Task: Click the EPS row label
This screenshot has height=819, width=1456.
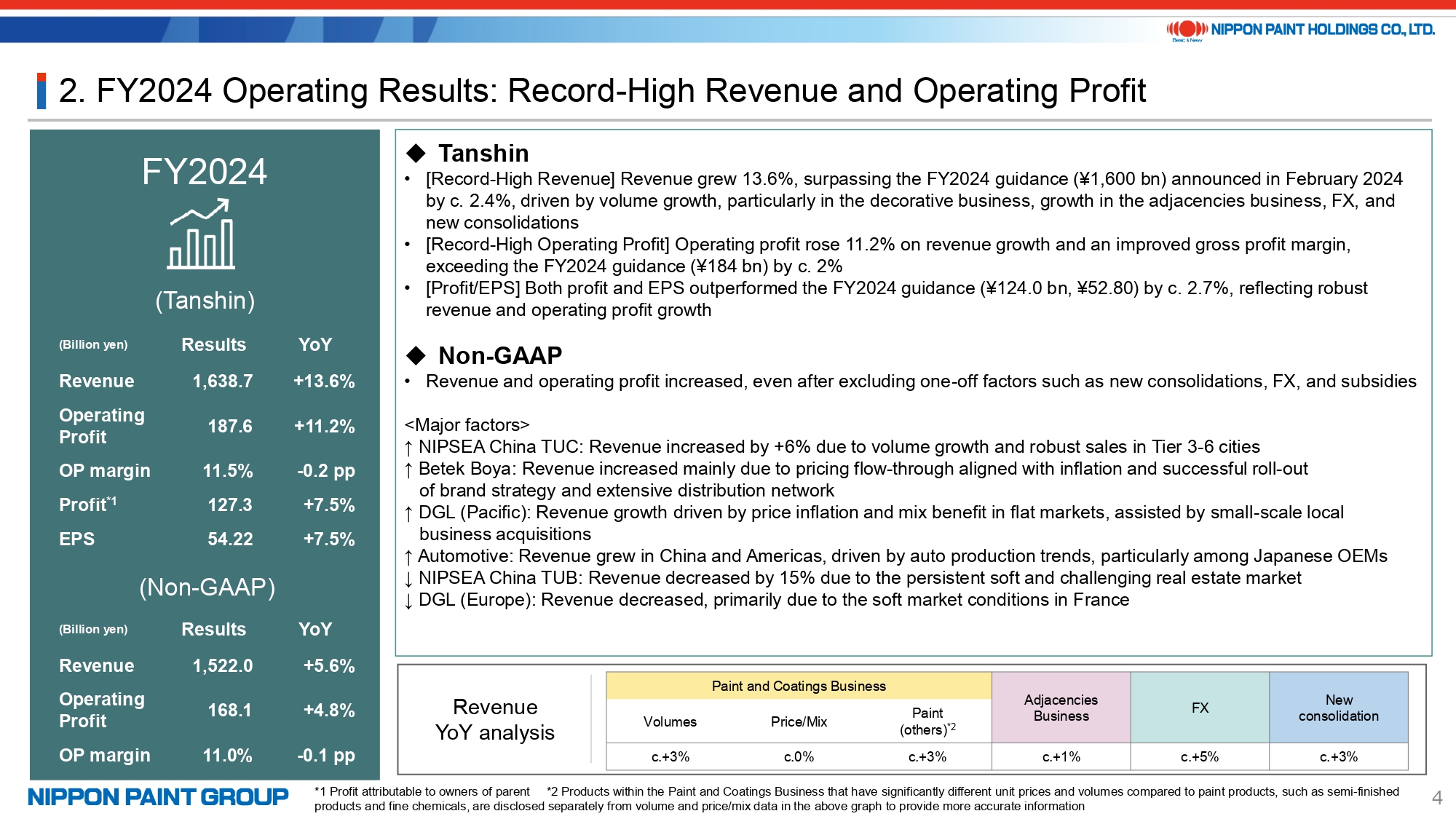Action: coord(76,539)
